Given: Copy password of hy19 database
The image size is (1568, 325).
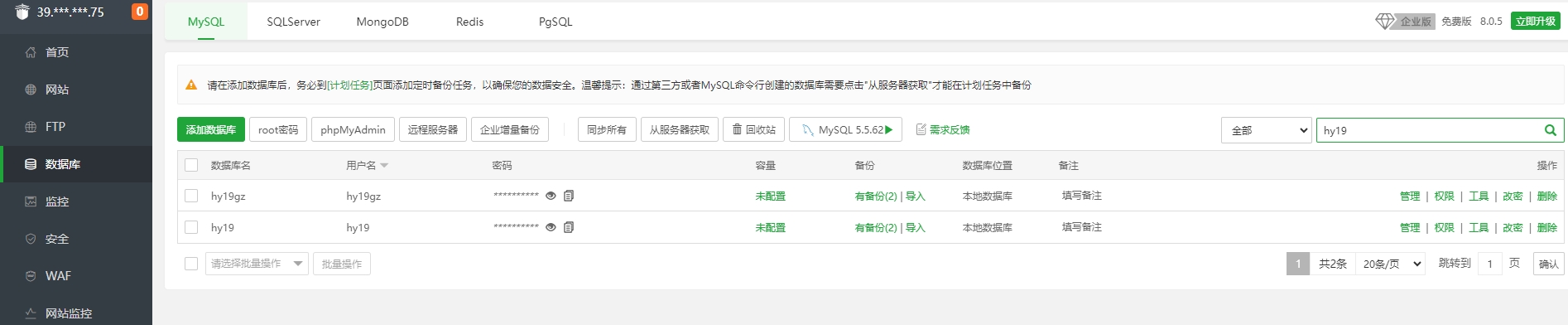Looking at the screenshot, I should tap(569, 227).
